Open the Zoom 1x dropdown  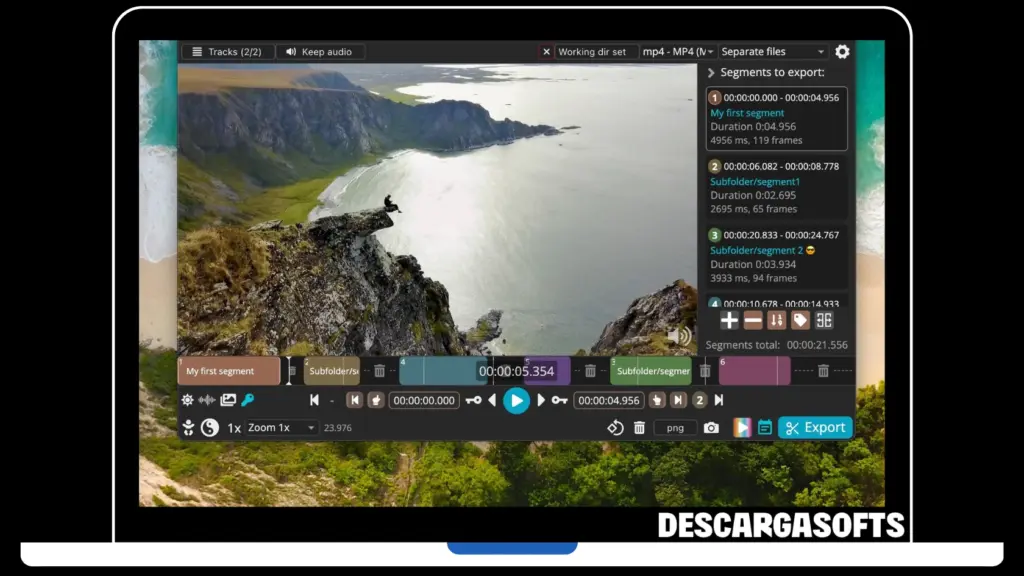coord(281,428)
